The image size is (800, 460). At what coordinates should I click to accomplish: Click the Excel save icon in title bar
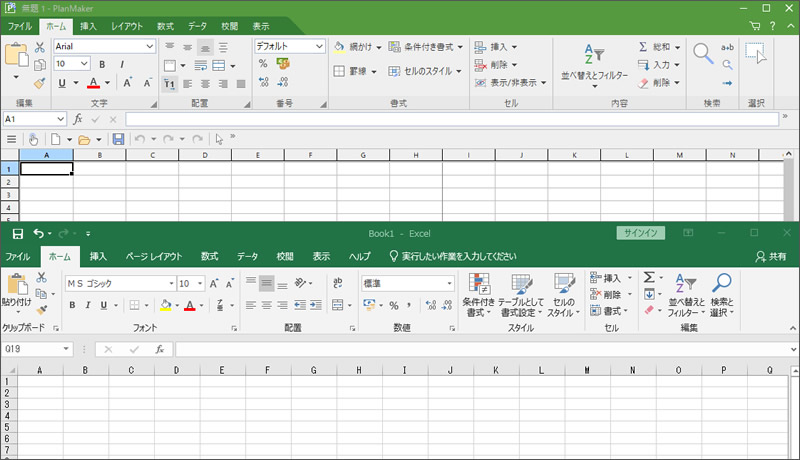click(x=17, y=233)
